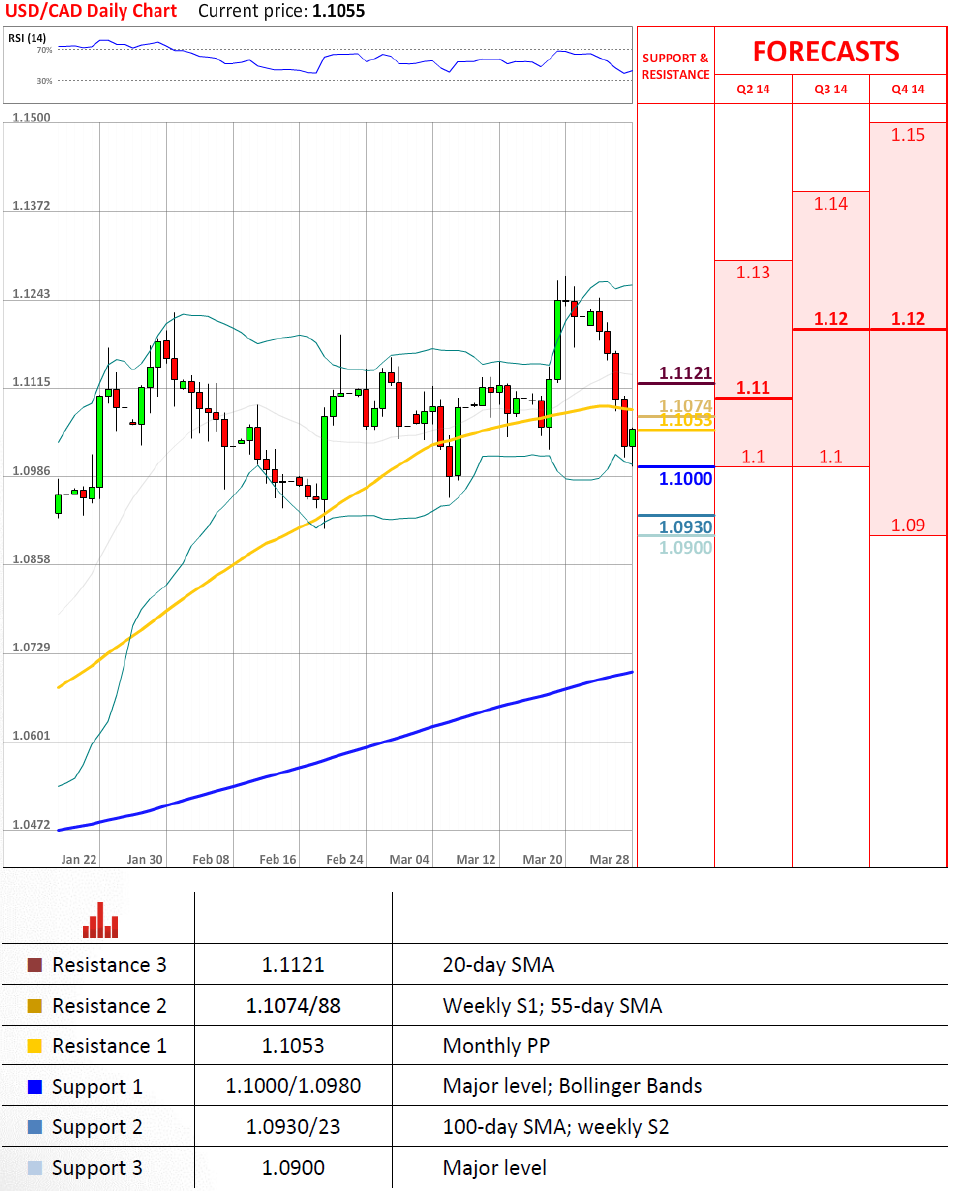Click the bold 1.12 in the Q3 14 column
This screenshot has height=1191, width=953.
pos(831,319)
